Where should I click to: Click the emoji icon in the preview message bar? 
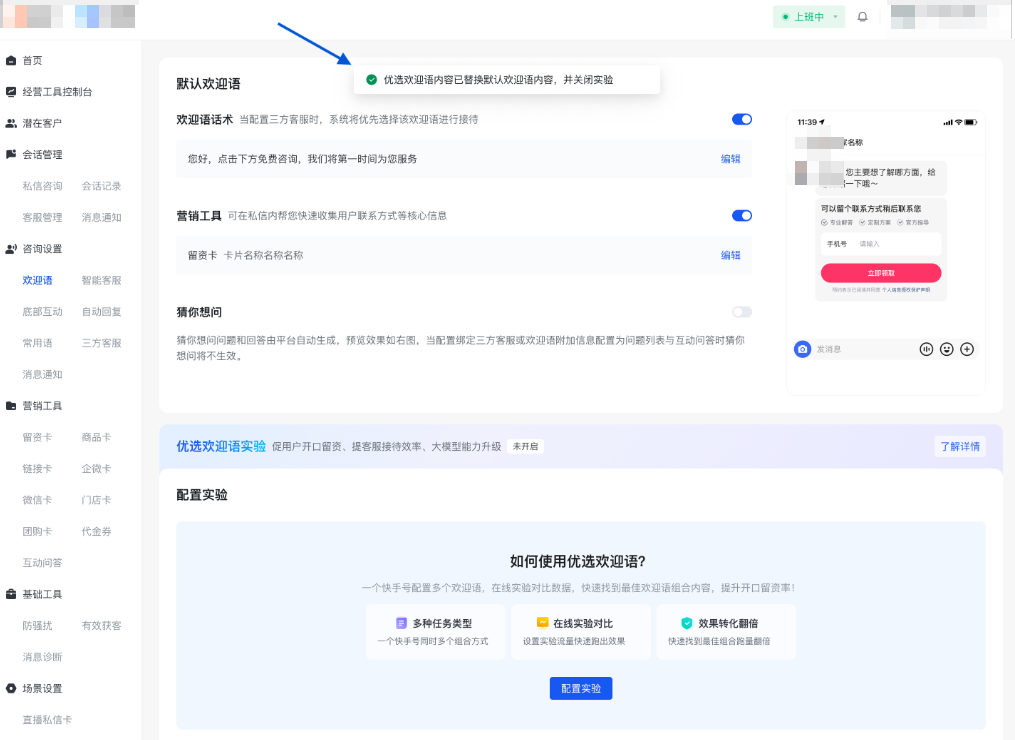coord(945,349)
